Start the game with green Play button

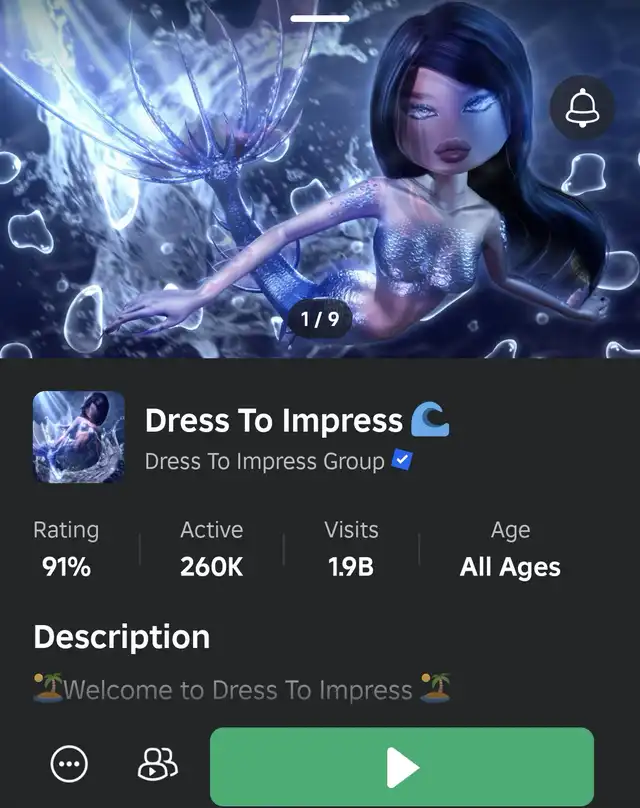tap(402, 767)
